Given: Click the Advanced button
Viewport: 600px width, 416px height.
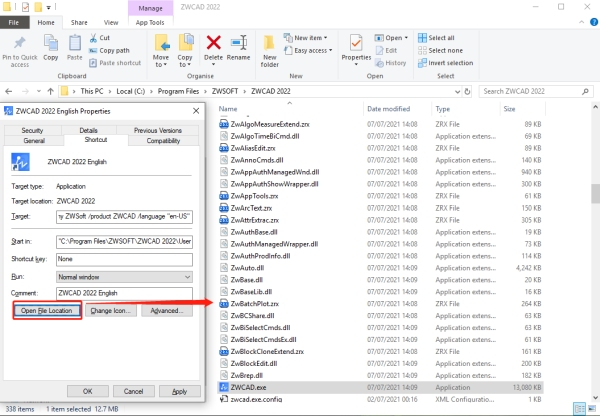Looking at the screenshot, I should (167, 311).
